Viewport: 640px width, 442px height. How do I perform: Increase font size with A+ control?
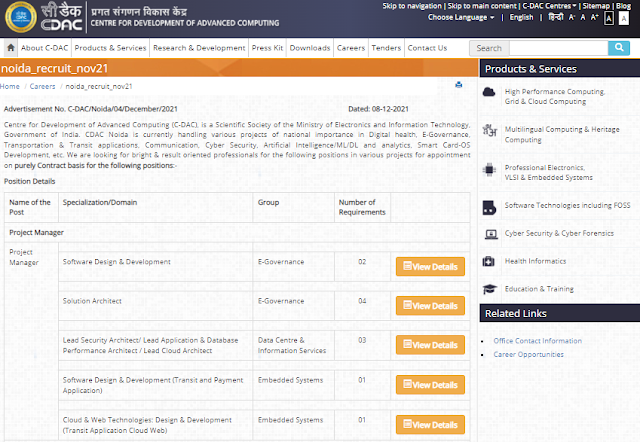coord(595,17)
